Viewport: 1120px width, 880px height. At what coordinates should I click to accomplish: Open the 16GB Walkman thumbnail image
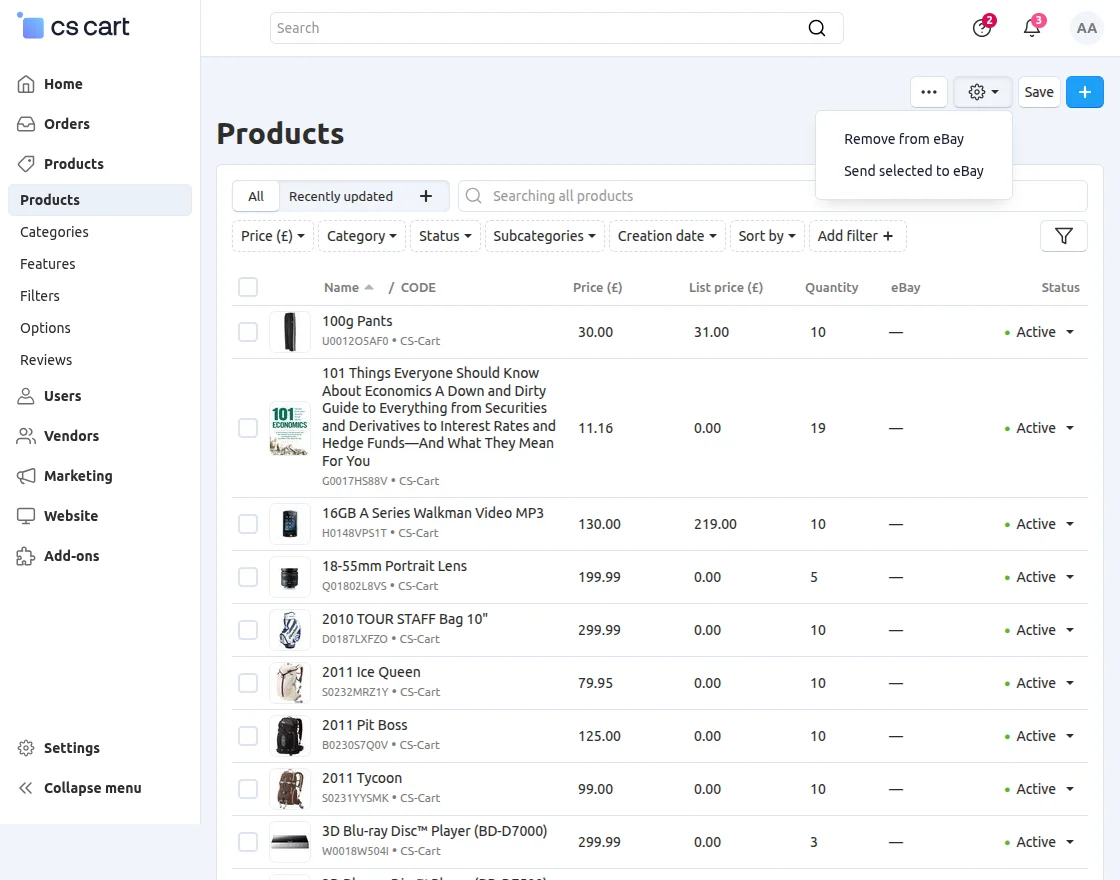289,524
